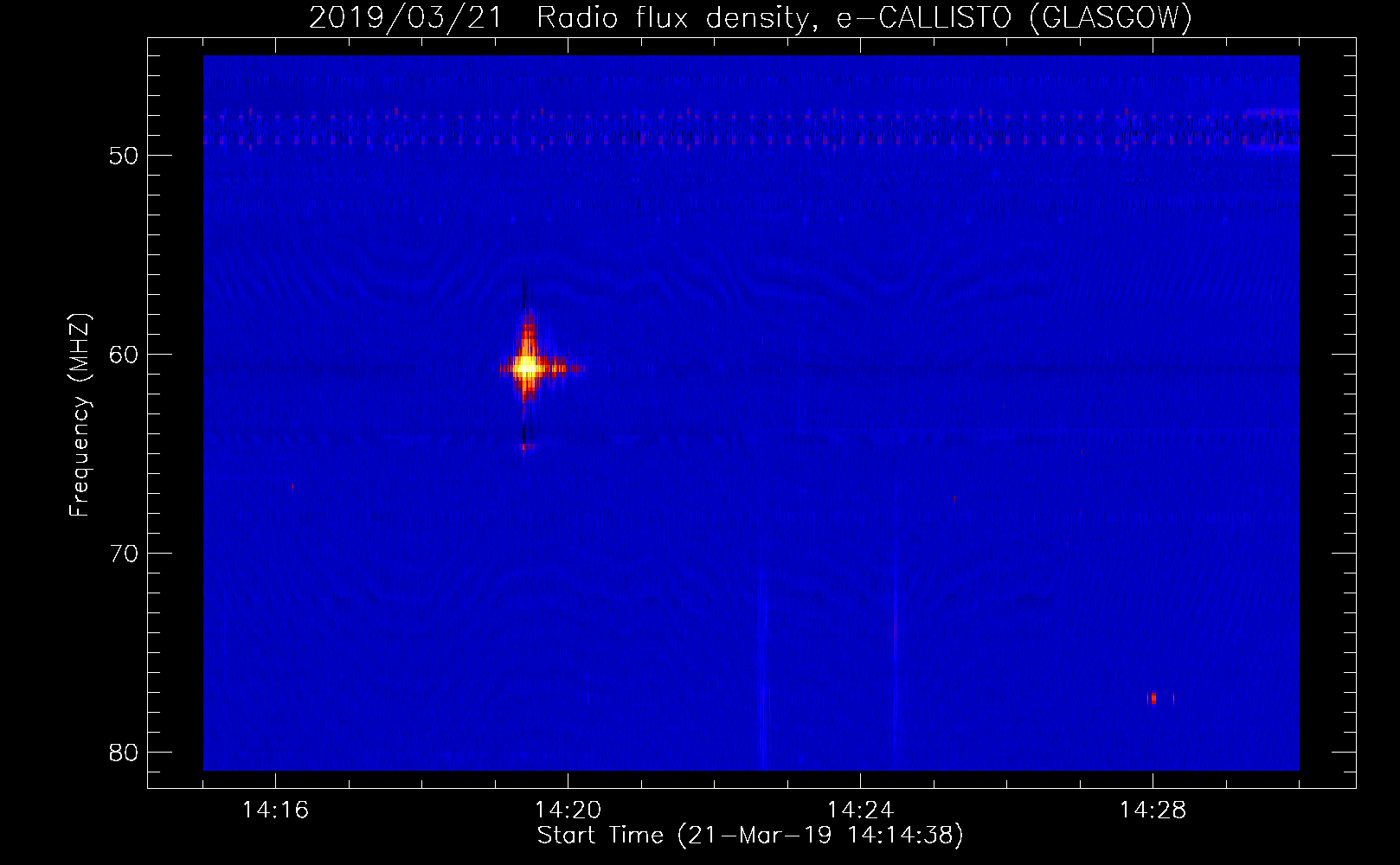Image resolution: width=1400 pixels, height=865 pixels.
Task: Click the tiny red dot near 67 MHz at 14:16
Action: tap(292, 487)
